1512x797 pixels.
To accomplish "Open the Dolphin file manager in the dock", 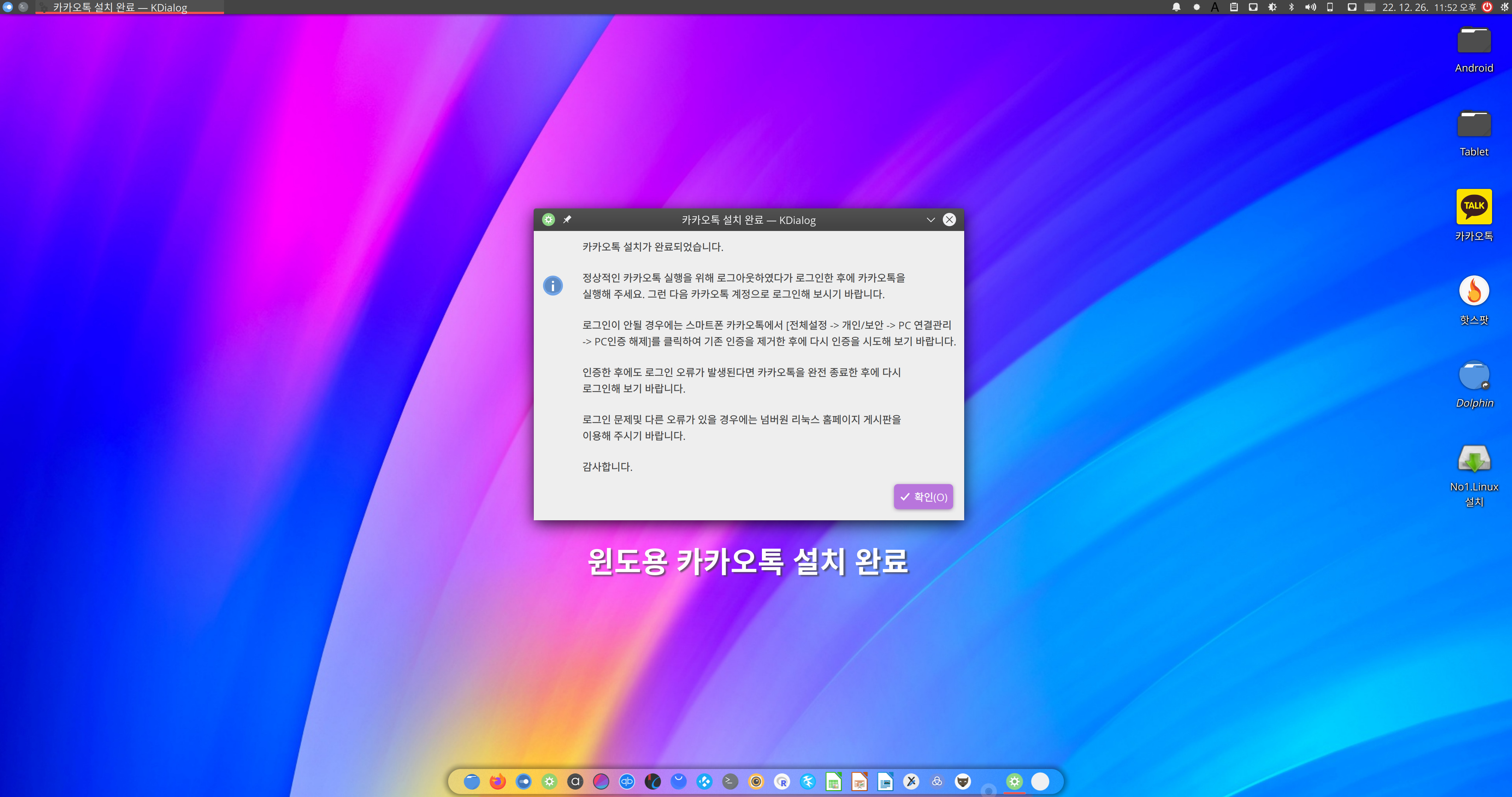I will [x=472, y=781].
